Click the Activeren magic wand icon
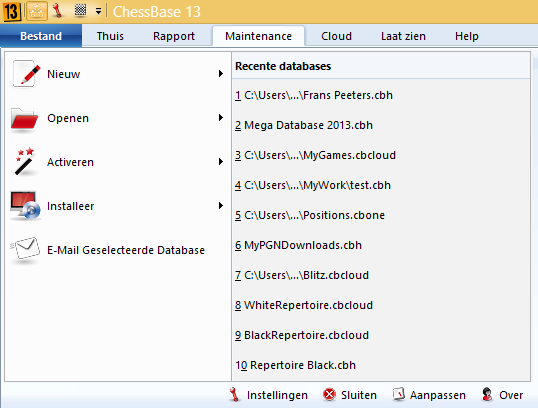Viewport: 538px width, 408px height. (x=25, y=161)
